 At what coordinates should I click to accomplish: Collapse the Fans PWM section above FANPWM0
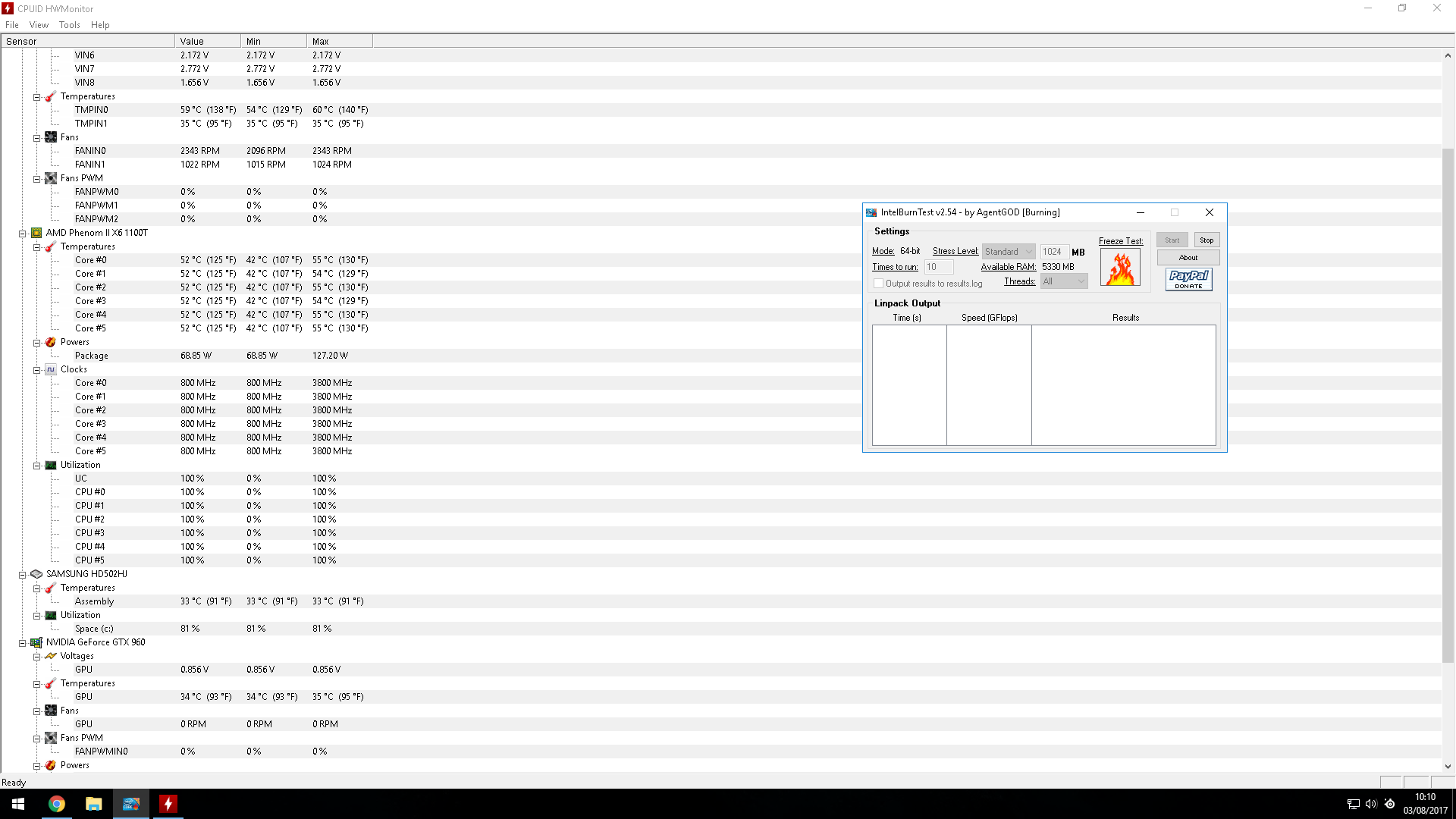(x=36, y=179)
